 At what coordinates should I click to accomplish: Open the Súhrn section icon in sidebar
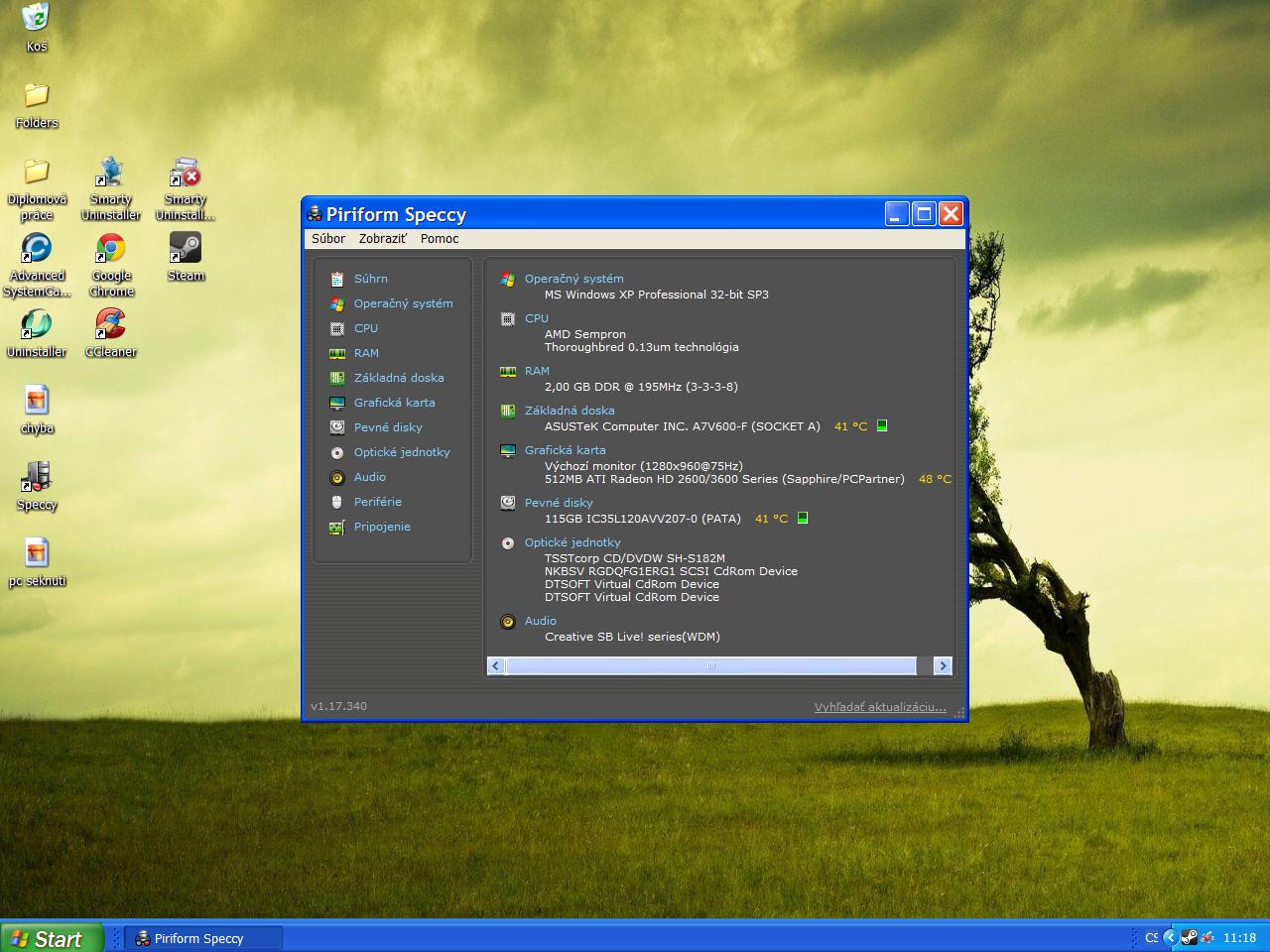(x=337, y=279)
